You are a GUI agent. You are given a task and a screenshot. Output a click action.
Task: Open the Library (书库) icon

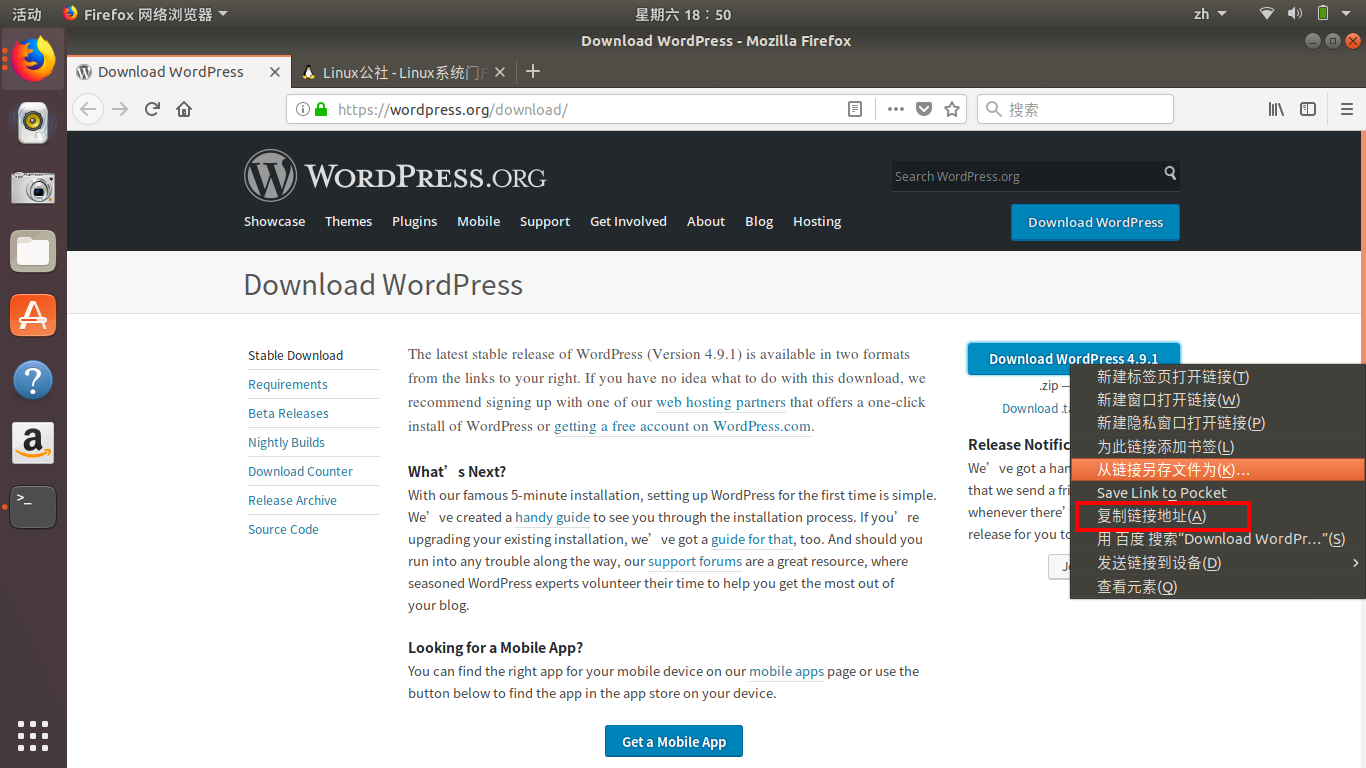point(1276,109)
